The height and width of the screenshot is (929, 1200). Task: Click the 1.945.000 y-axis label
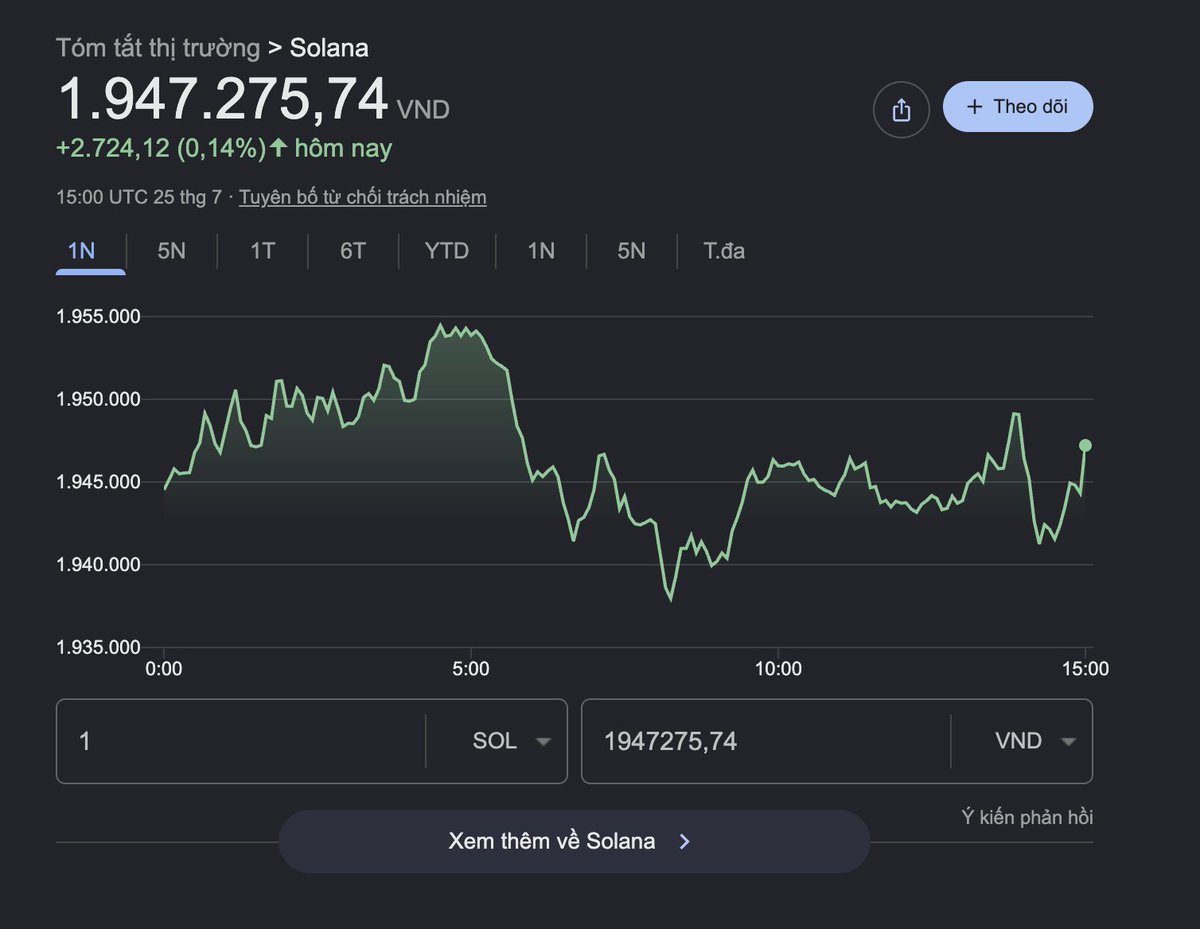99,482
